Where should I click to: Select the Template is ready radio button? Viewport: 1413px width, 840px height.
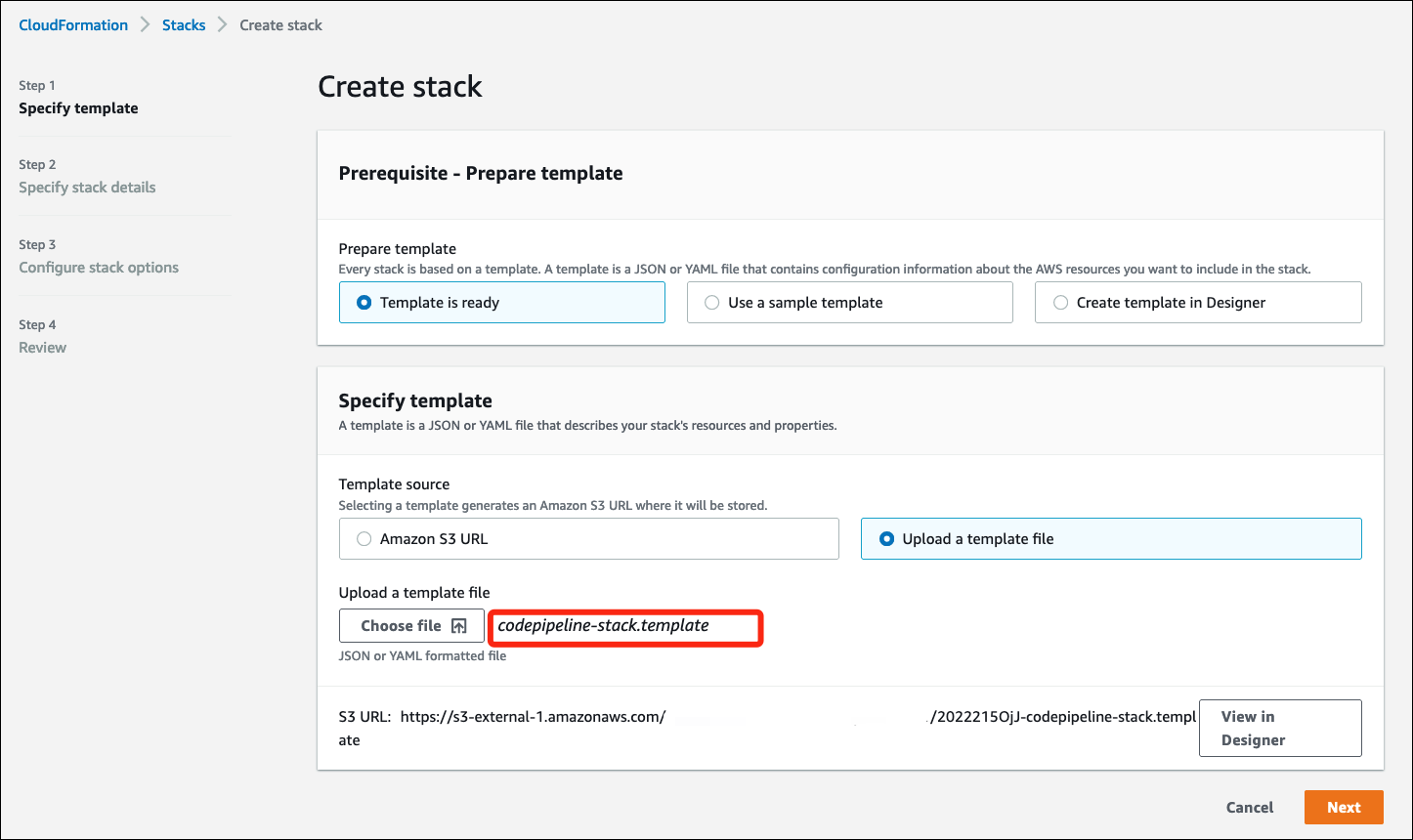point(364,303)
